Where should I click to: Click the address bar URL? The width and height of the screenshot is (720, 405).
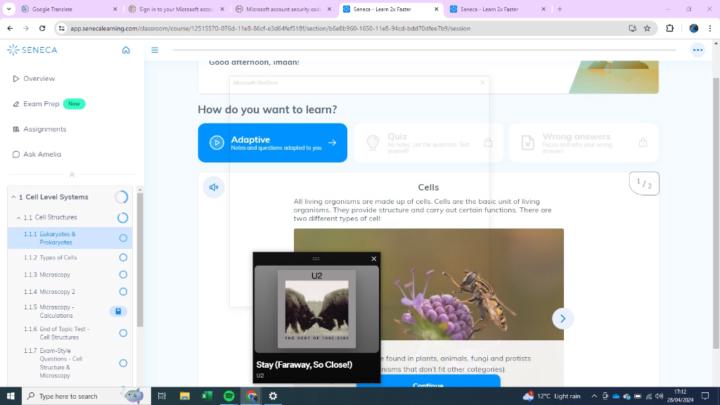point(270,28)
